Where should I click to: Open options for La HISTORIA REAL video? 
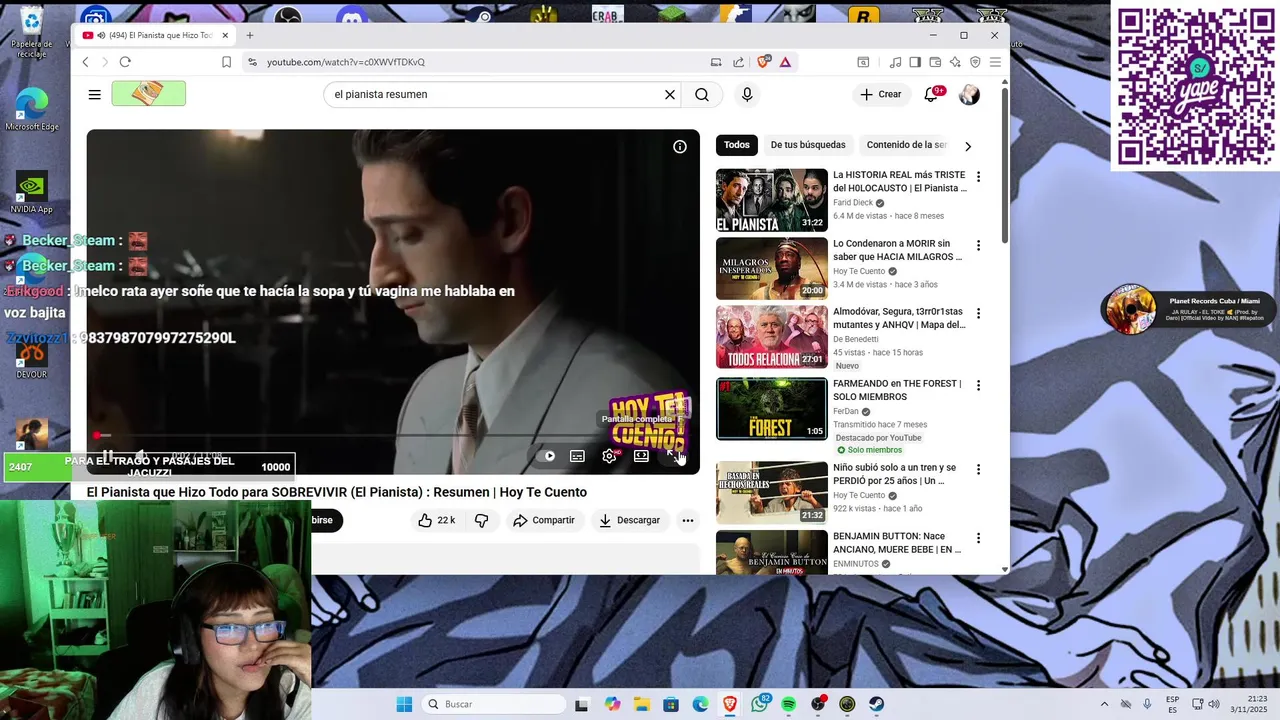[x=978, y=177]
